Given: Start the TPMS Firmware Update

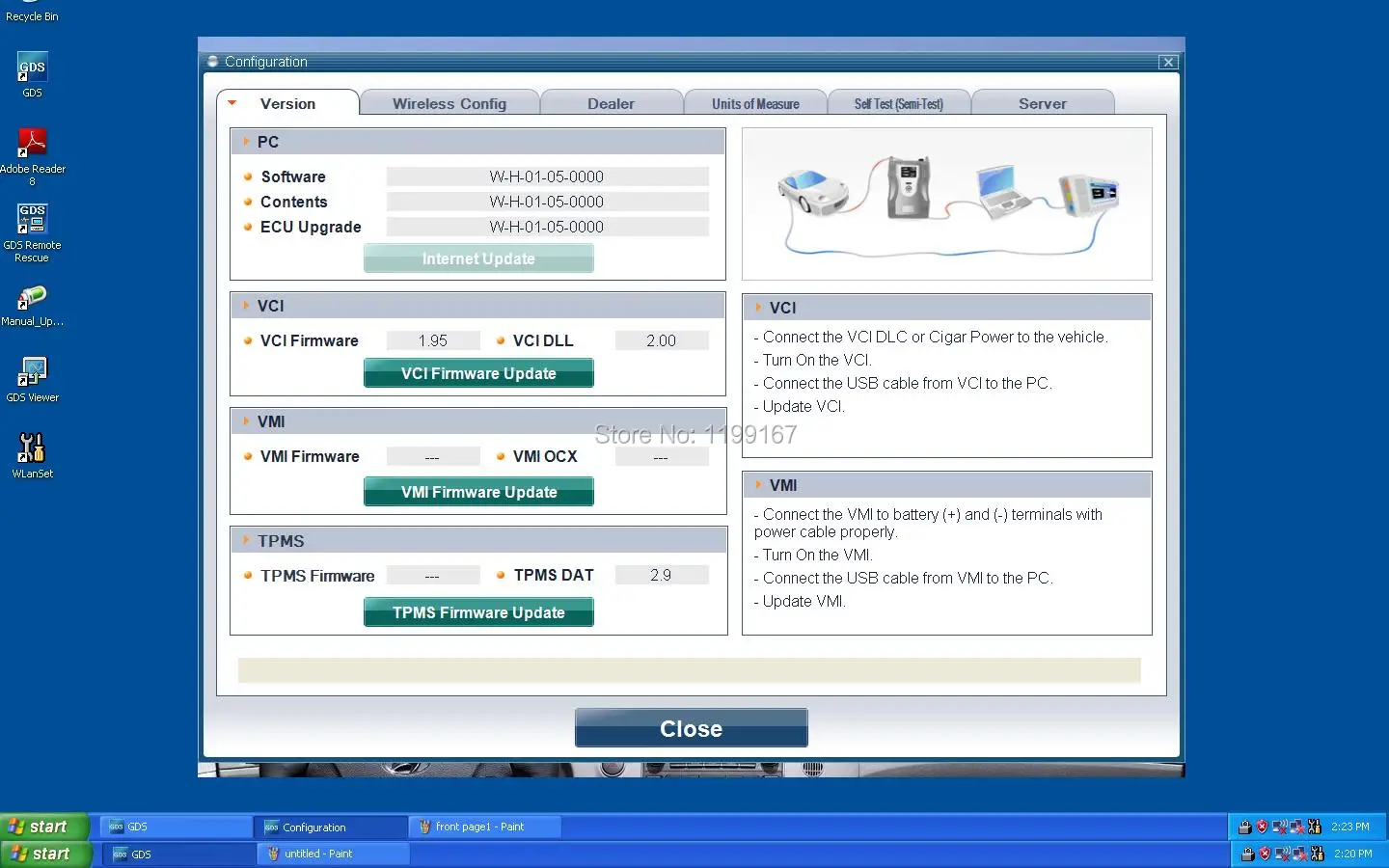Looking at the screenshot, I should (x=478, y=612).
